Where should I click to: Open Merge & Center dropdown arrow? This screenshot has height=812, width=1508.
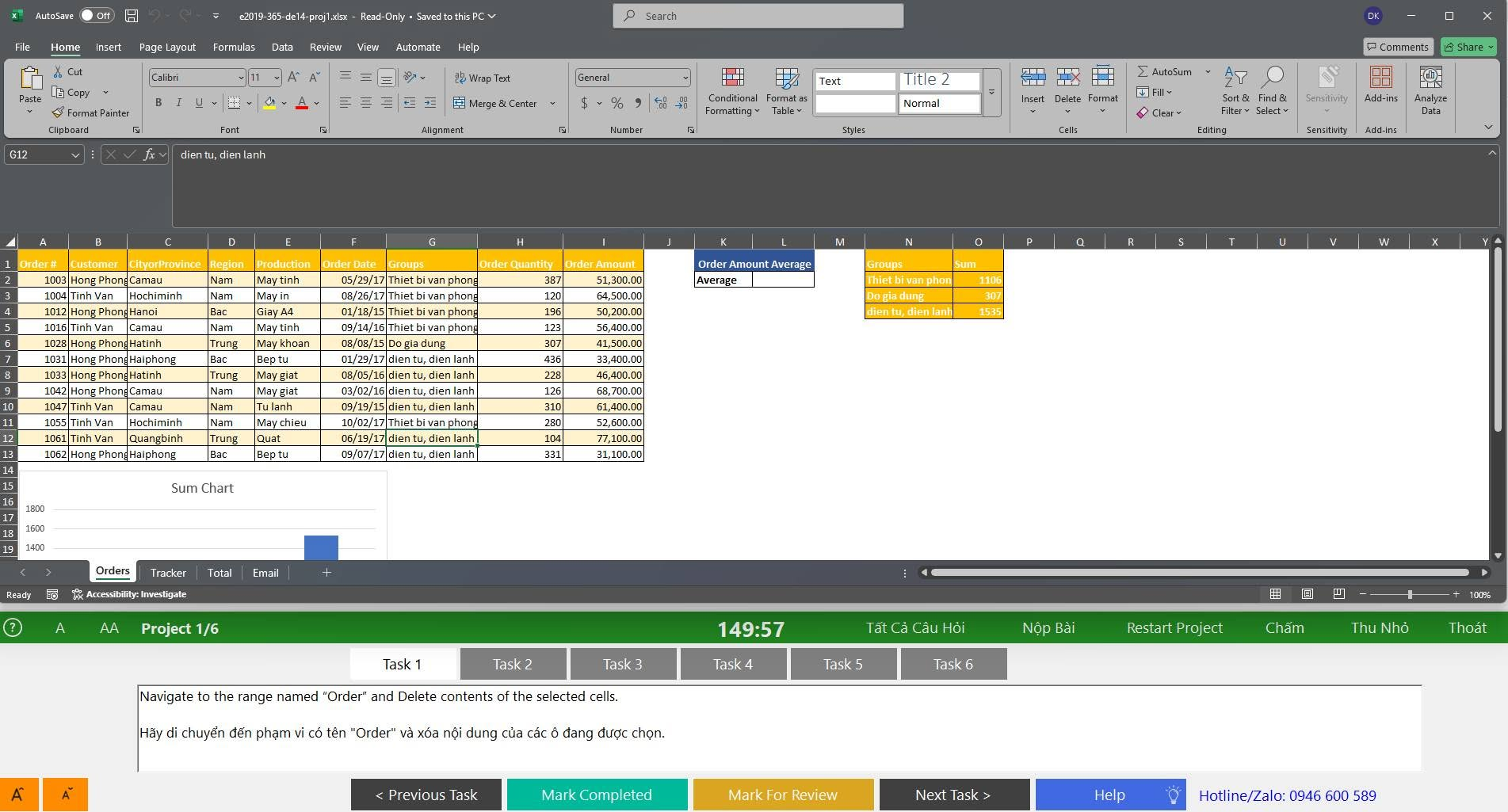[552, 103]
